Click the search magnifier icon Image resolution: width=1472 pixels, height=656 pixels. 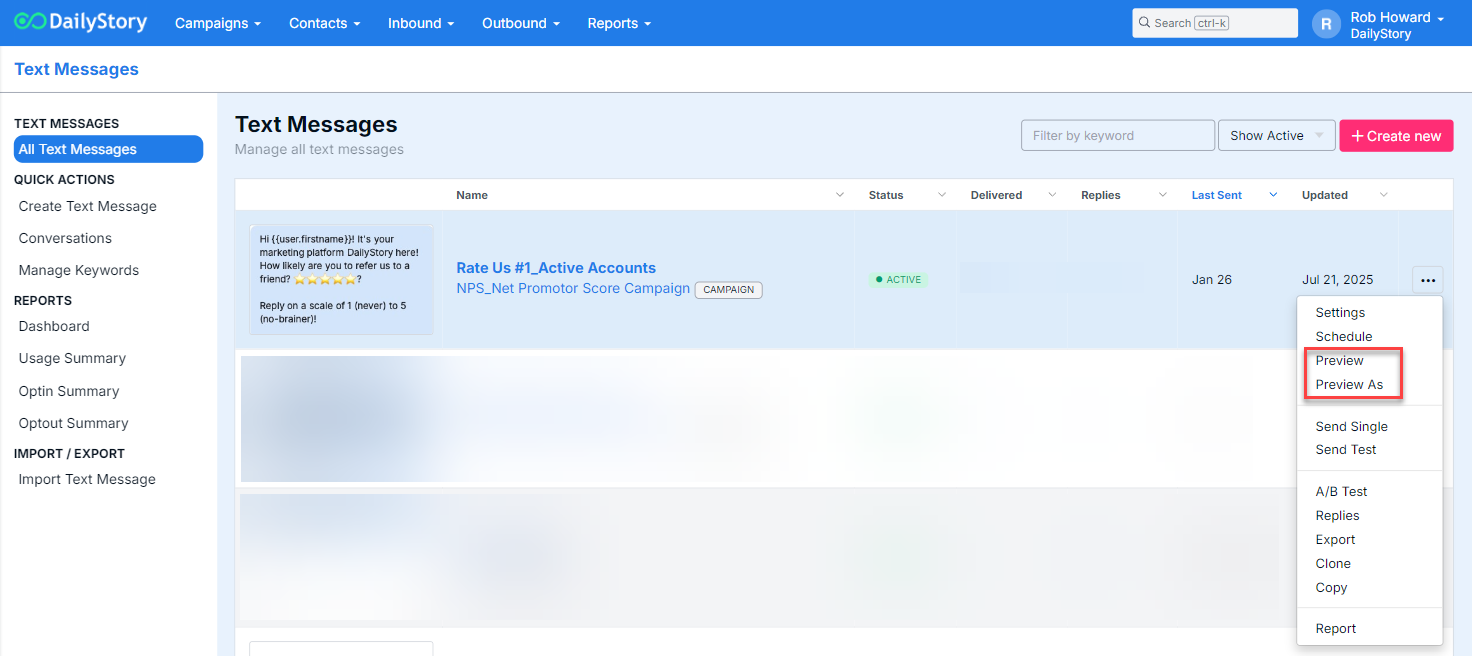tap(1145, 23)
